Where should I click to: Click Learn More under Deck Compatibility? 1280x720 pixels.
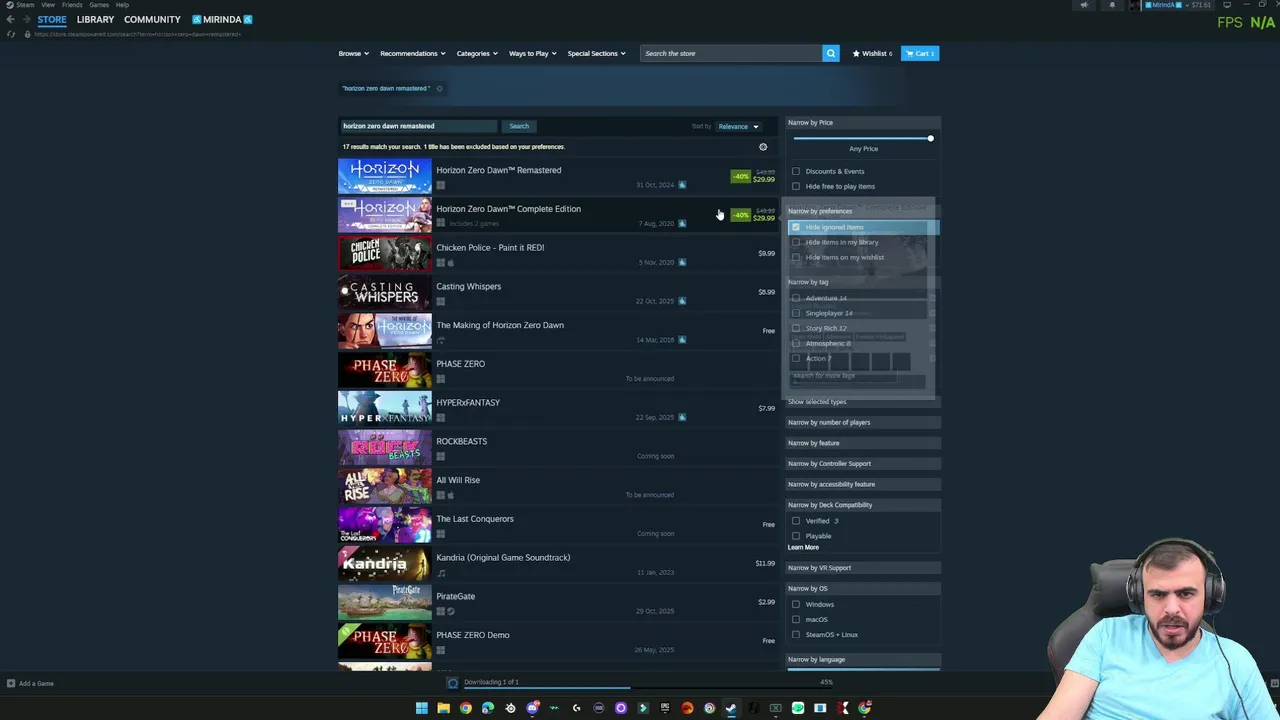803,548
